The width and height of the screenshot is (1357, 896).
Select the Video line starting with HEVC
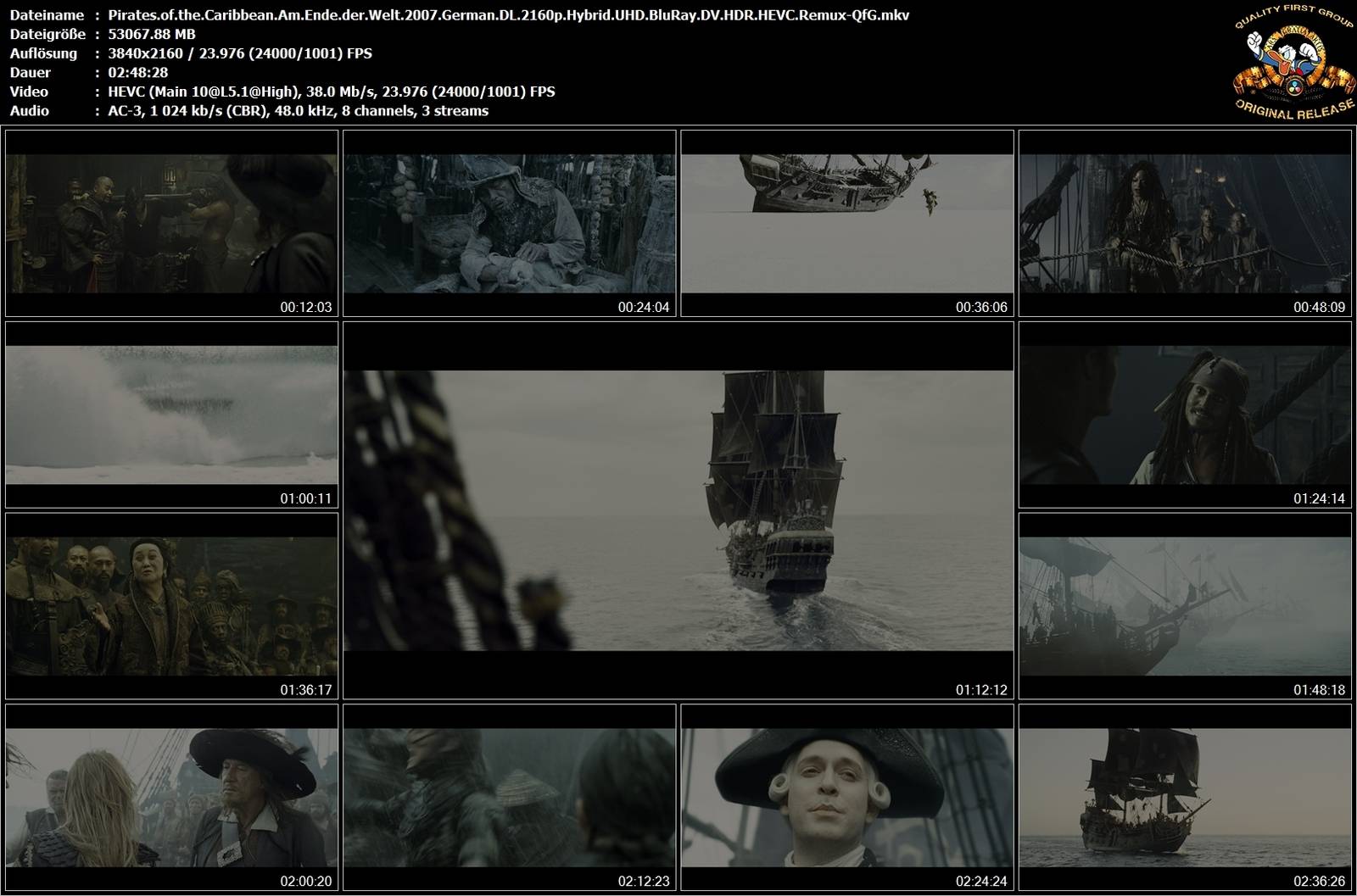[332, 92]
